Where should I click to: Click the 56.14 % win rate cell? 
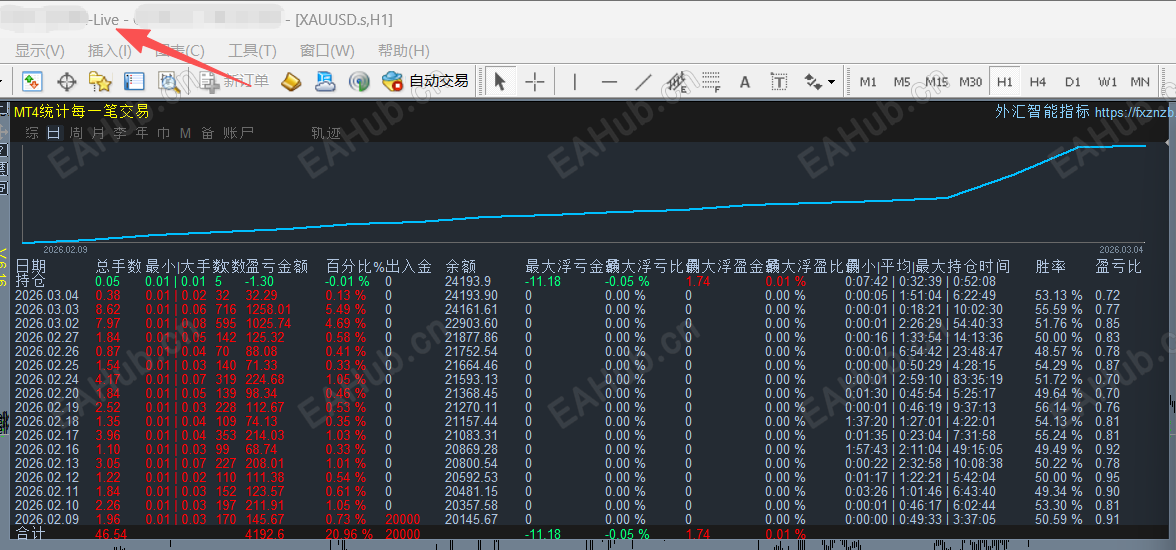tap(1059, 407)
